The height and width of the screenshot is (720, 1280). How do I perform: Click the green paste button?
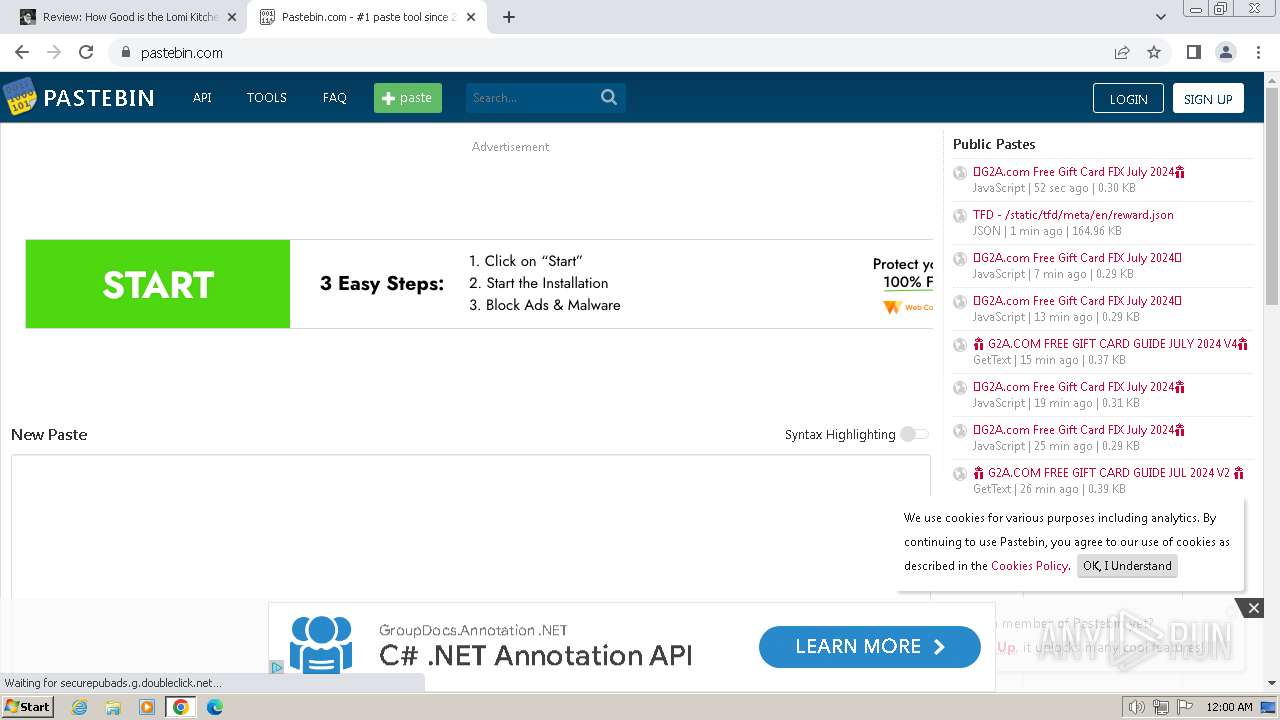[408, 97]
